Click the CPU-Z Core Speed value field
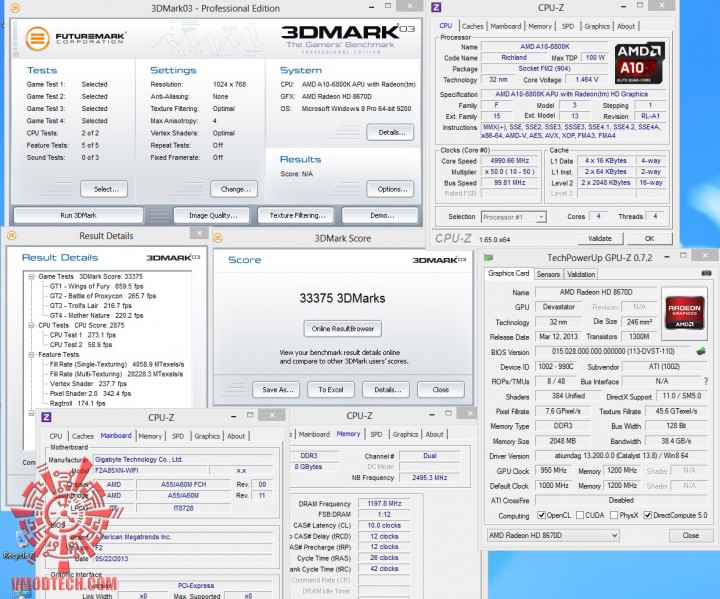This screenshot has width=720, height=599. (510, 161)
